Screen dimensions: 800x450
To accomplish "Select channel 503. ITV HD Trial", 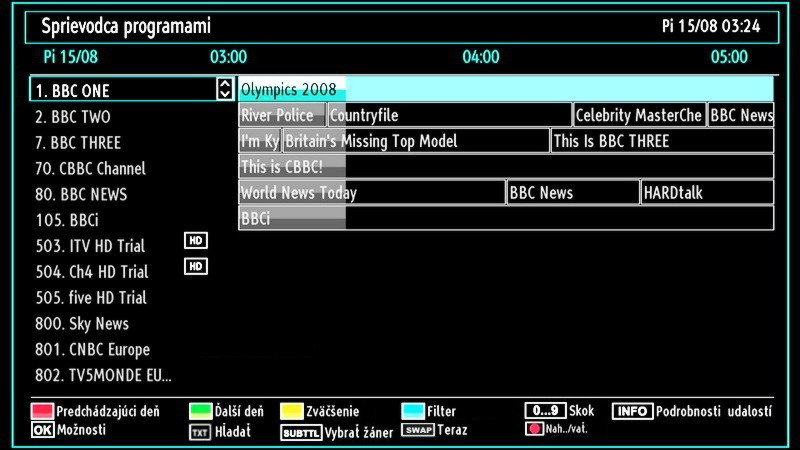I will (x=90, y=246).
